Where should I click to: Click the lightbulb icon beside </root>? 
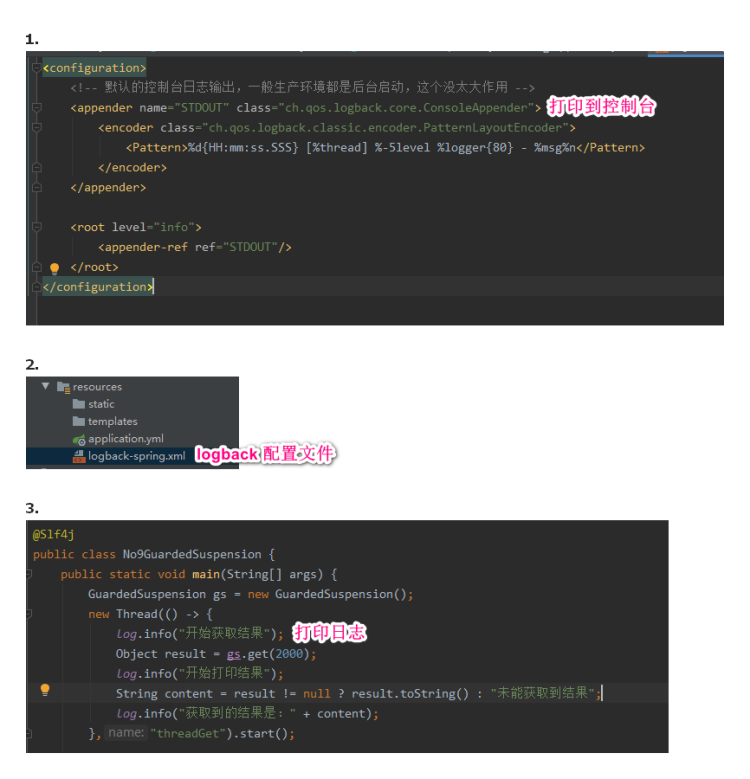pos(55,269)
